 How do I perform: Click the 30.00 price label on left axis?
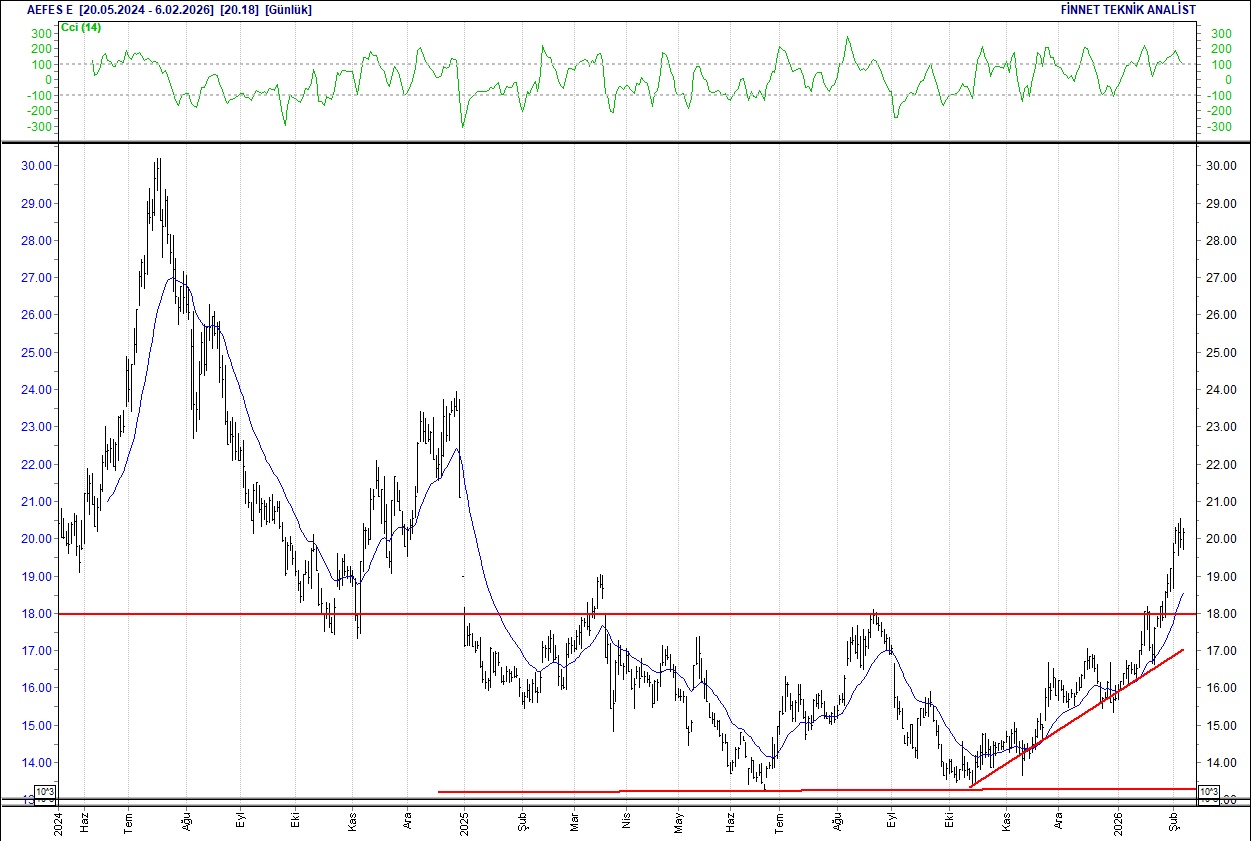click(37, 164)
